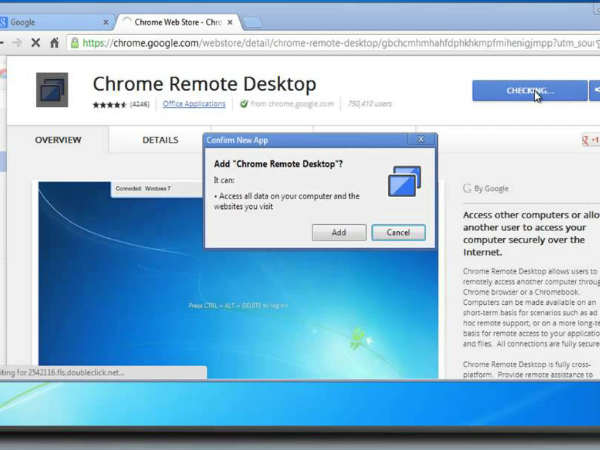This screenshot has height=450, width=600.
Task: Click the URL address bar
Action: click(x=330, y=43)
